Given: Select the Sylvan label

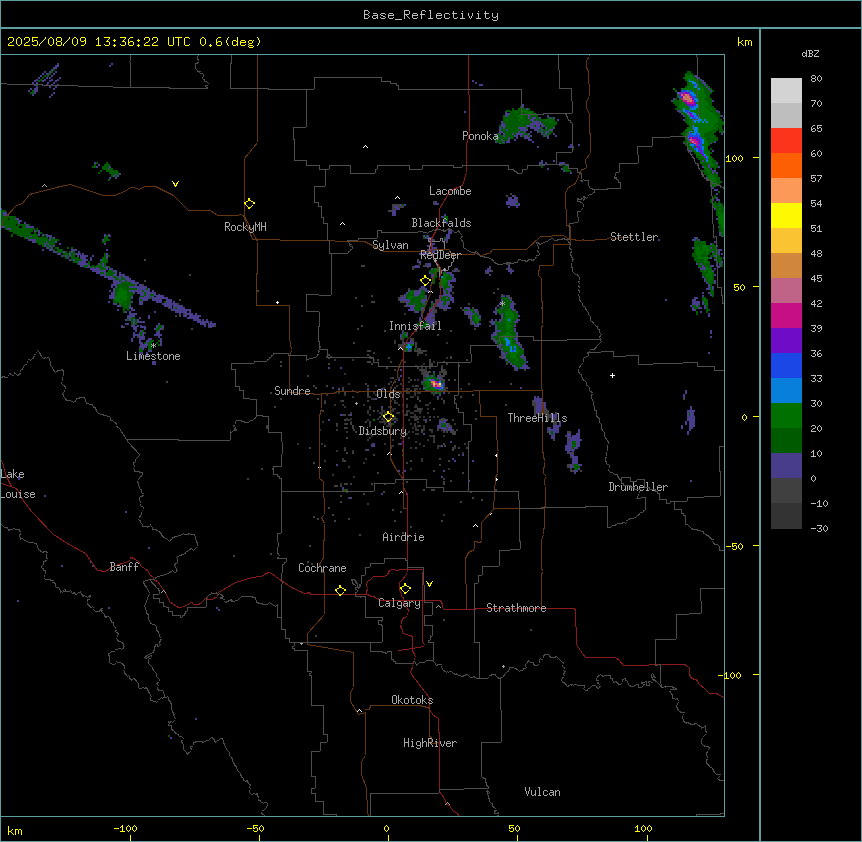Looking at the screenshot, I should (390, 245).
